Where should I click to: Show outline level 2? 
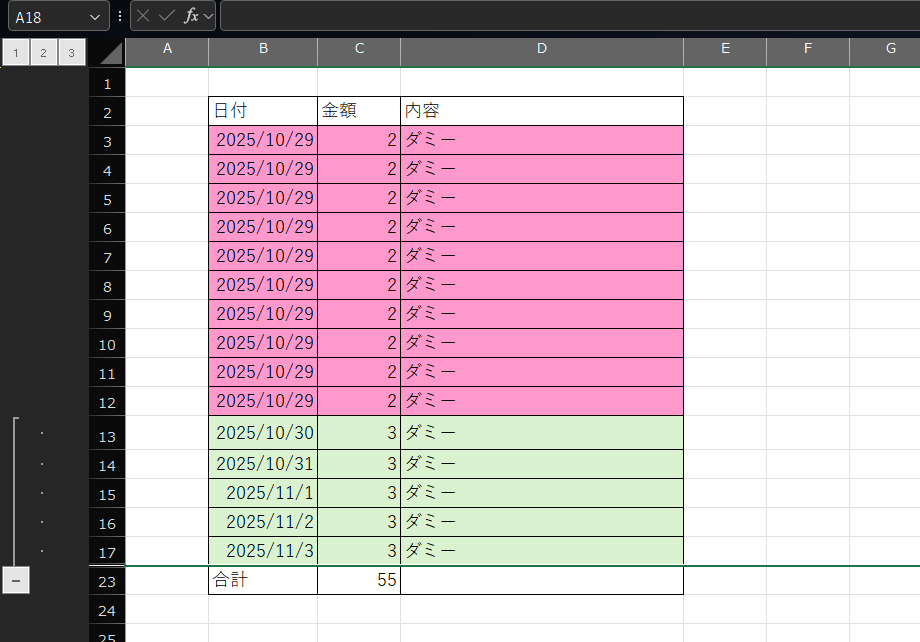(x=44, y=53)
